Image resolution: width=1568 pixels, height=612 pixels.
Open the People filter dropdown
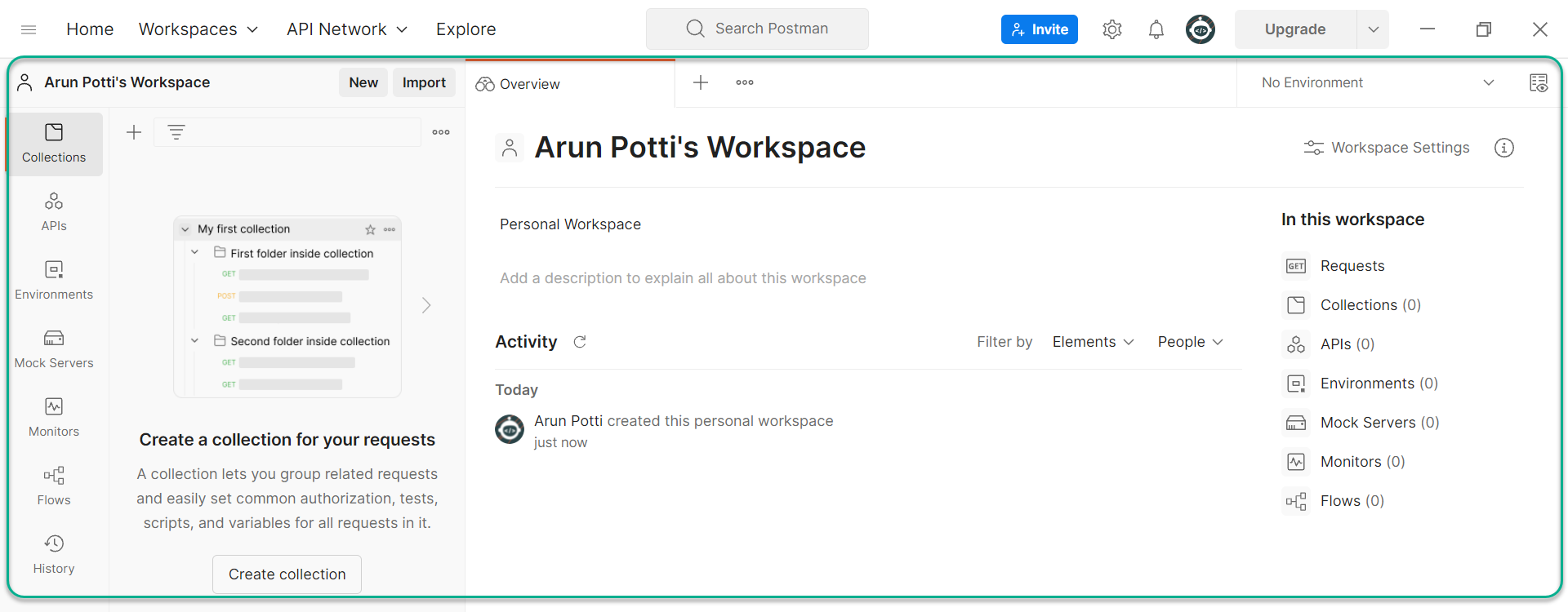tap(1190, 342)
